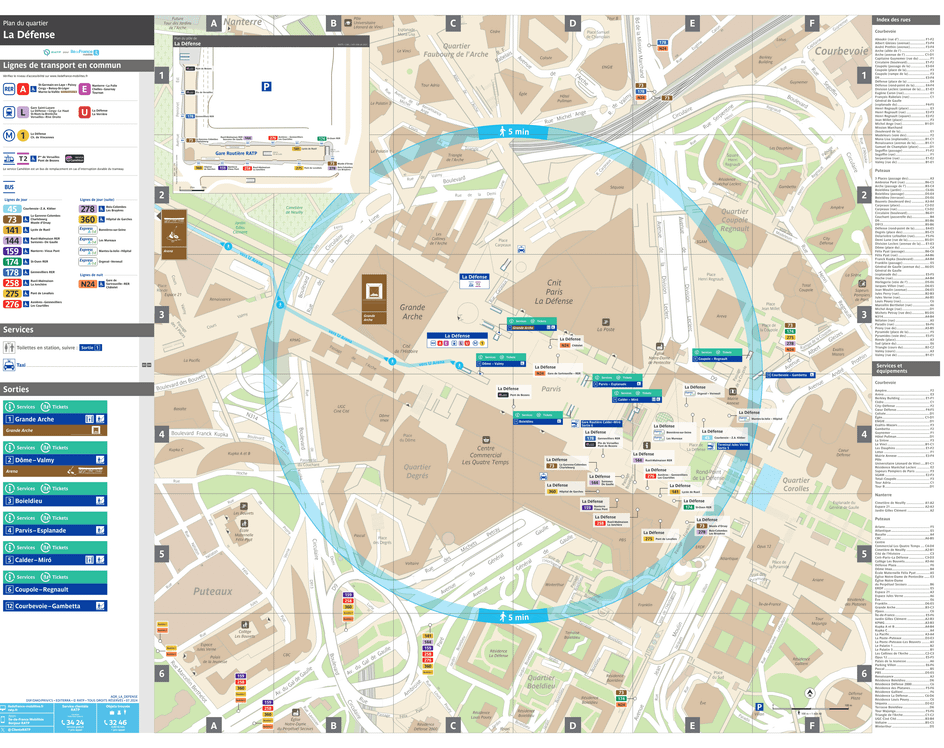The width and height of the screenshot is (944, 748).
Task: Call the 34 24 service number
Action: tap(75, 722)
